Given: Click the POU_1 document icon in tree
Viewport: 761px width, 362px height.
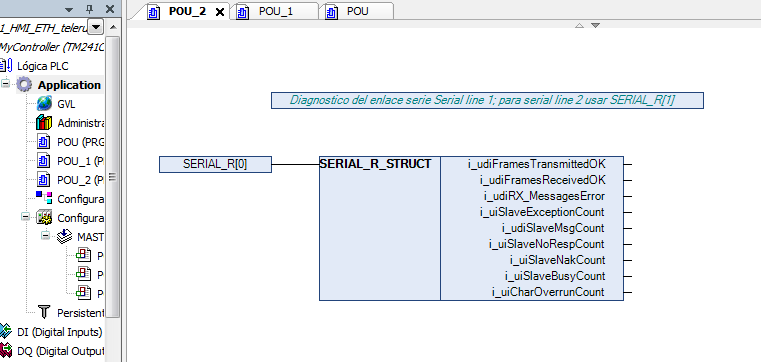Looking at the screenshot, I should click(x=44, y=161).
